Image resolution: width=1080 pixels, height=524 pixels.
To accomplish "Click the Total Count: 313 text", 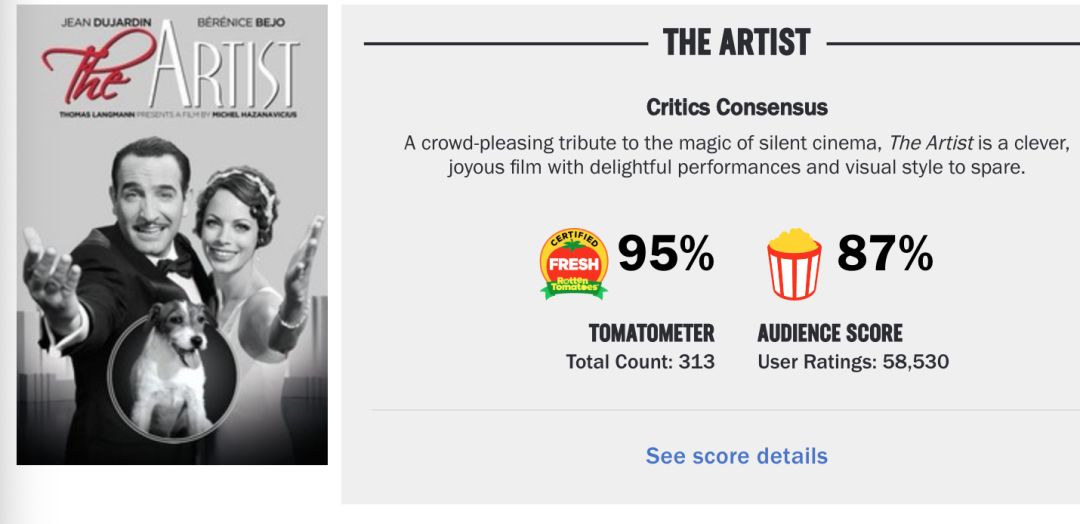I will pyautogui.click(x=640, y=362).
